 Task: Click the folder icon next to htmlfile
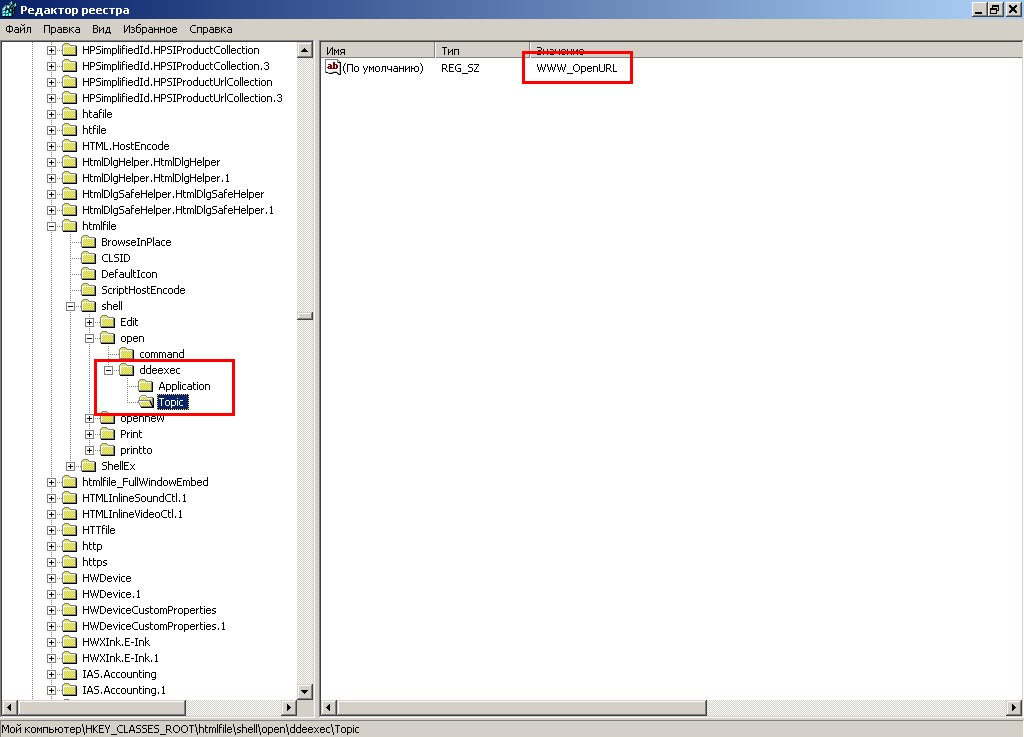tap(69, 226)
